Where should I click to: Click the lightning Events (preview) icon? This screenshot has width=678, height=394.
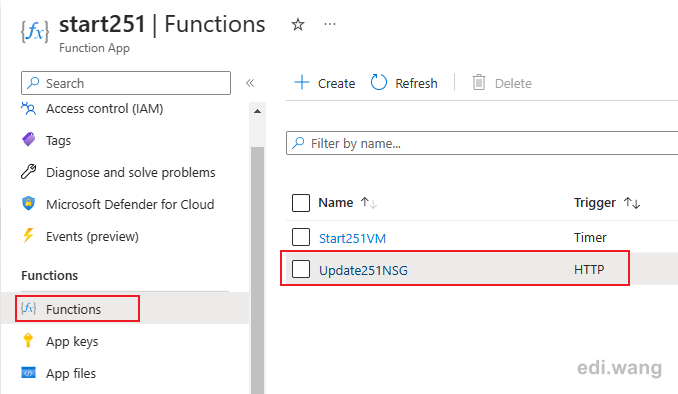[x=29, y=236]
